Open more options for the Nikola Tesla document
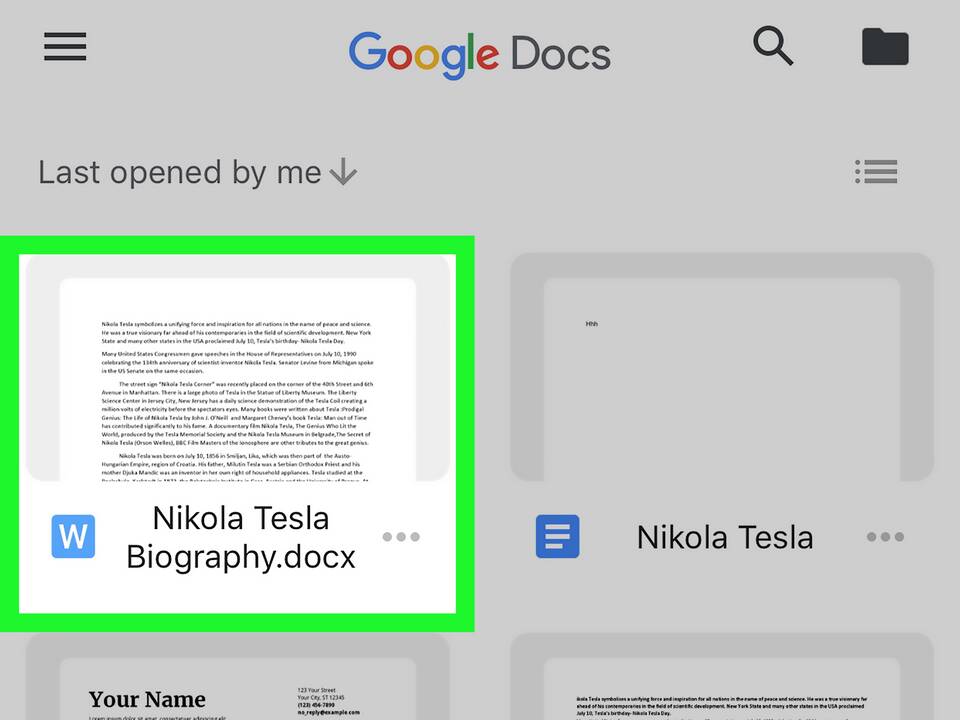The height and width of the screenshot is (720, 960). (x=885, y=537)
